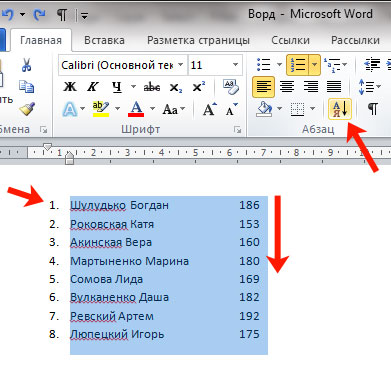
Task: Open the Шрифт dialog launcher
Action: 237,129
